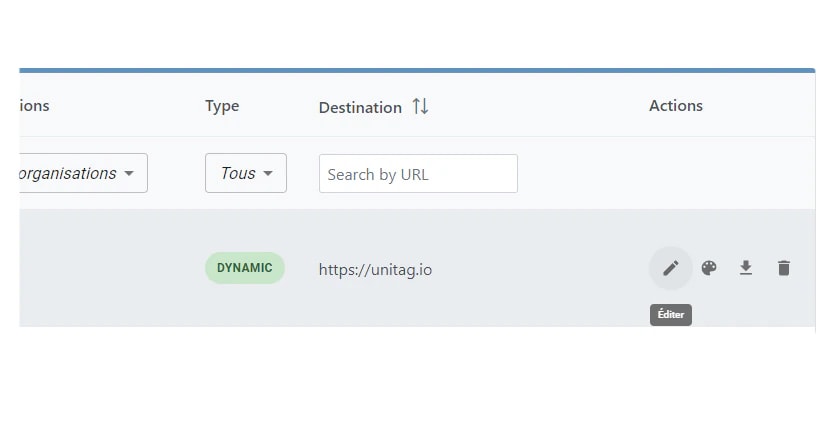Image resolution: width=830 pixels, height=427 pixels.
Task: Click the Éditer tooltip label
Action: point(671,315)
